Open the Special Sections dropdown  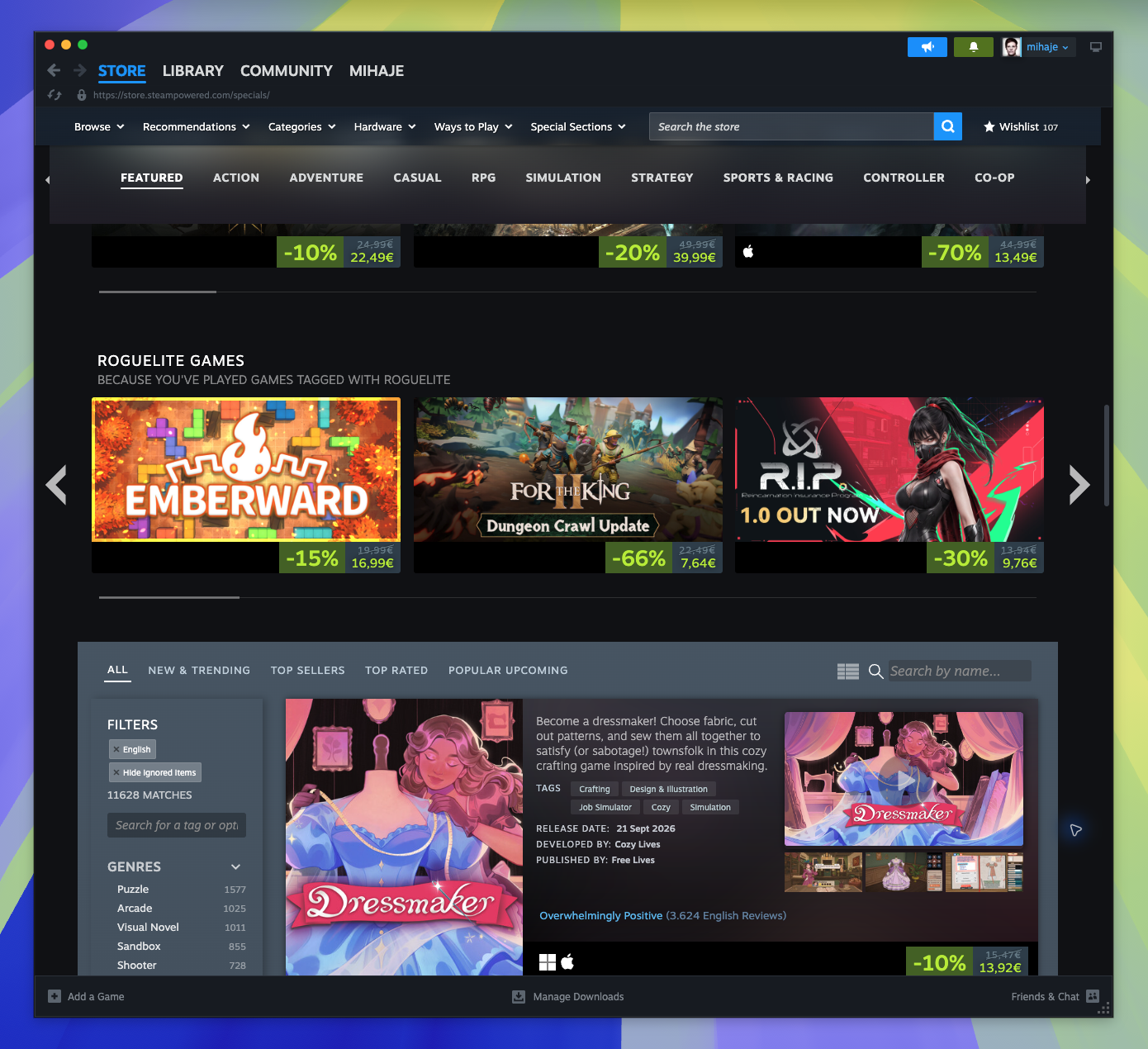click(578, 126)
